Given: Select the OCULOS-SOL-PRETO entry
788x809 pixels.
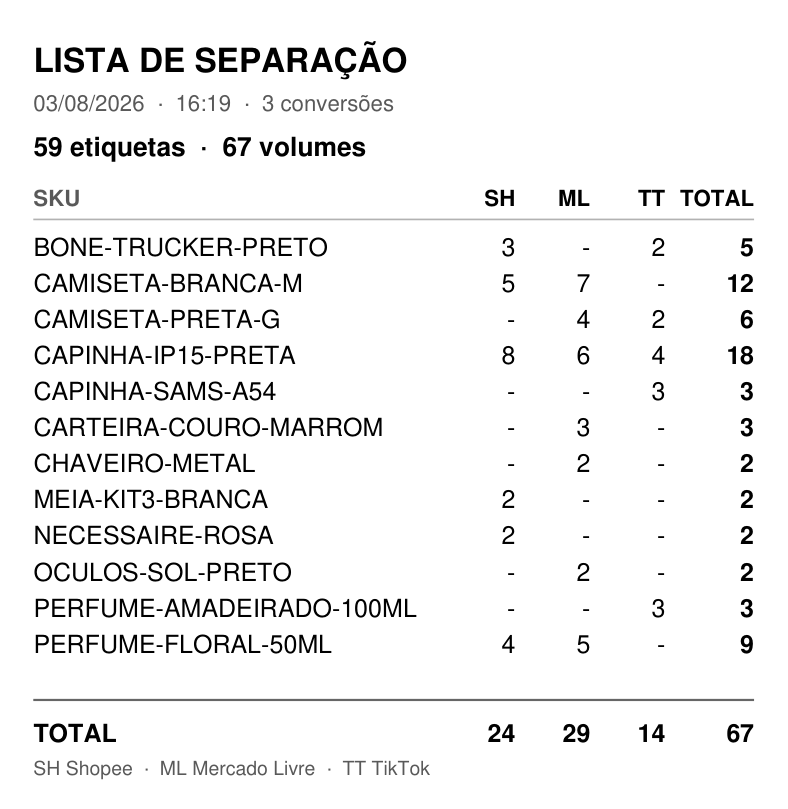Looking at the screenshot, I should coord(394,573).
